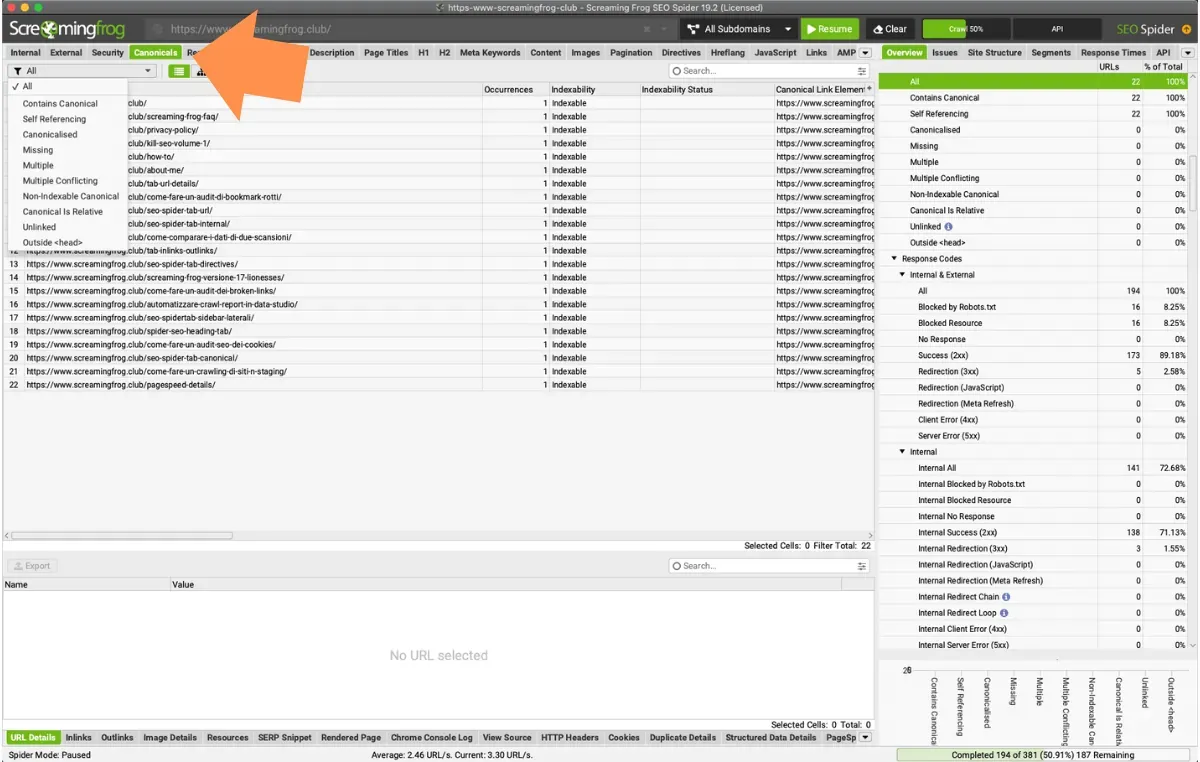Click the Export button
1200x762 pixels.
click(31, 566)
